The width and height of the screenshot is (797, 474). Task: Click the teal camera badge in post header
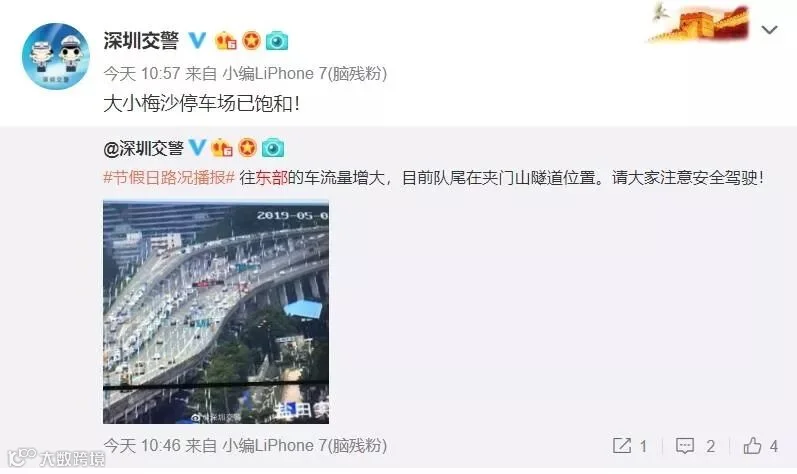point(277,41)
